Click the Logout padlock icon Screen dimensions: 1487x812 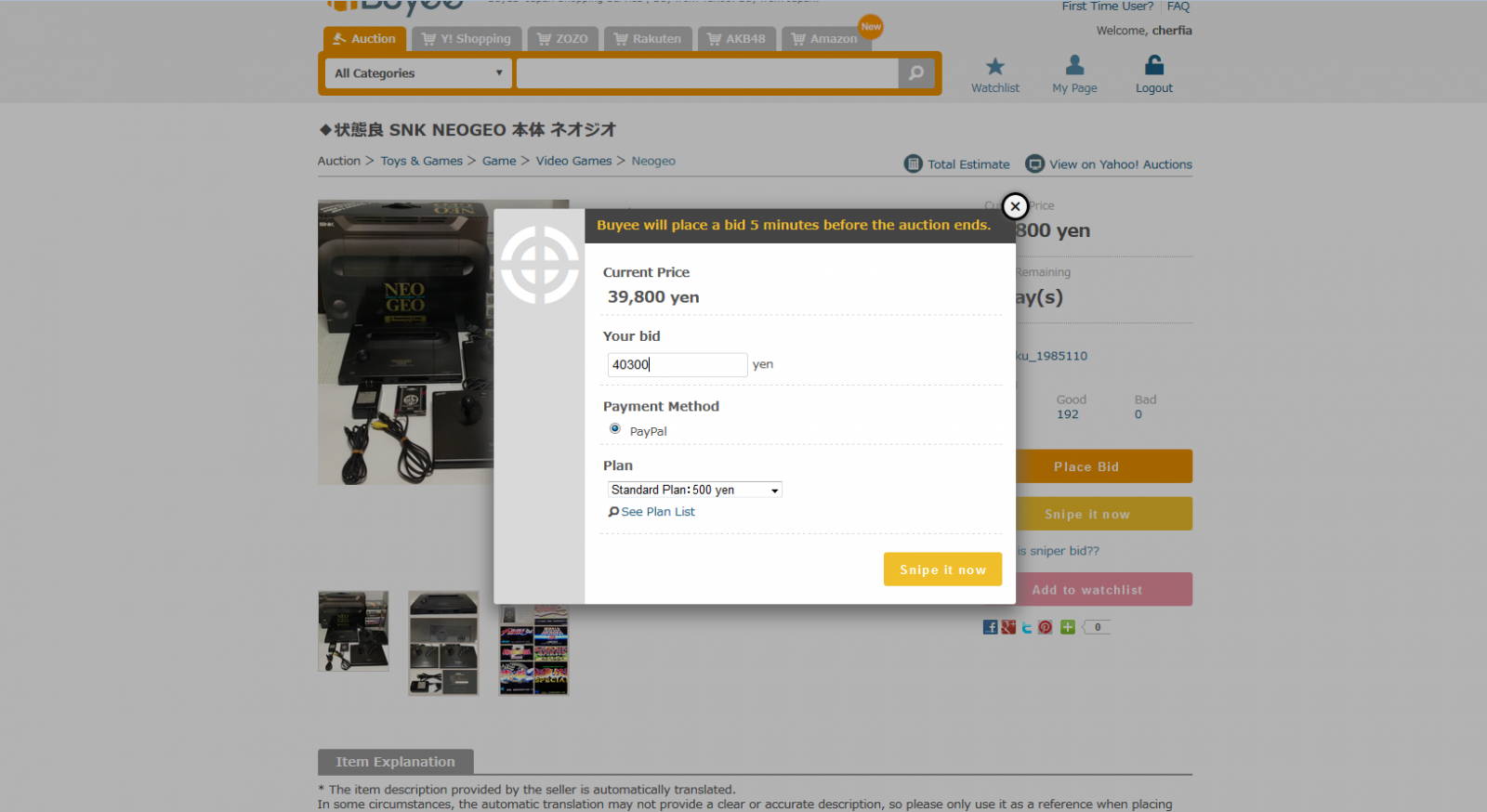tap(1153, 65)
